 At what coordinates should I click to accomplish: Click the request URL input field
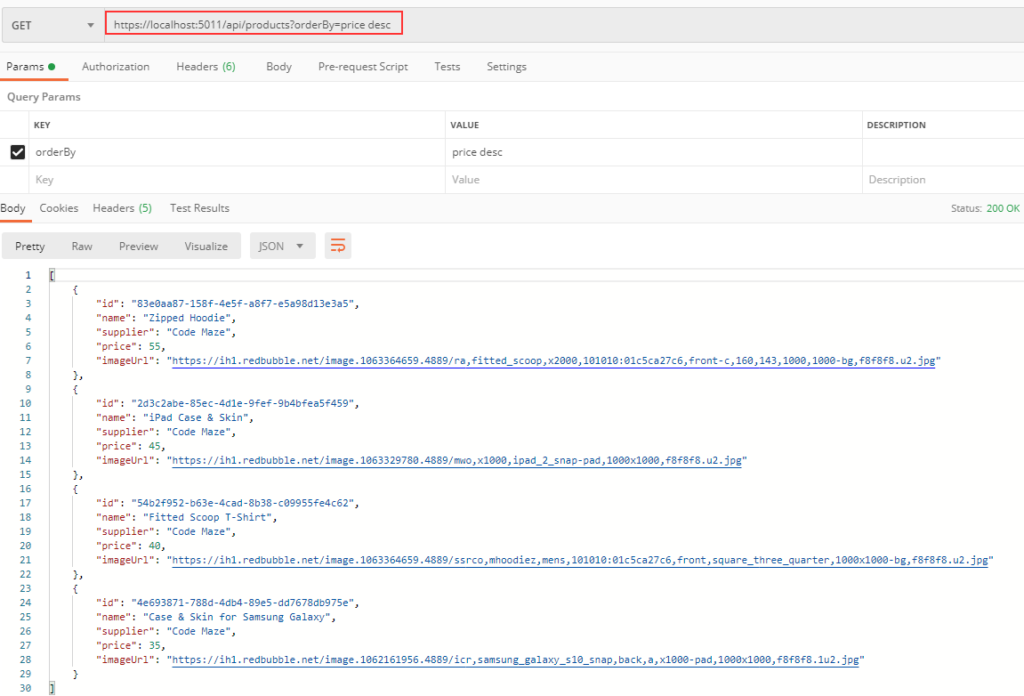tap(253, 24)
